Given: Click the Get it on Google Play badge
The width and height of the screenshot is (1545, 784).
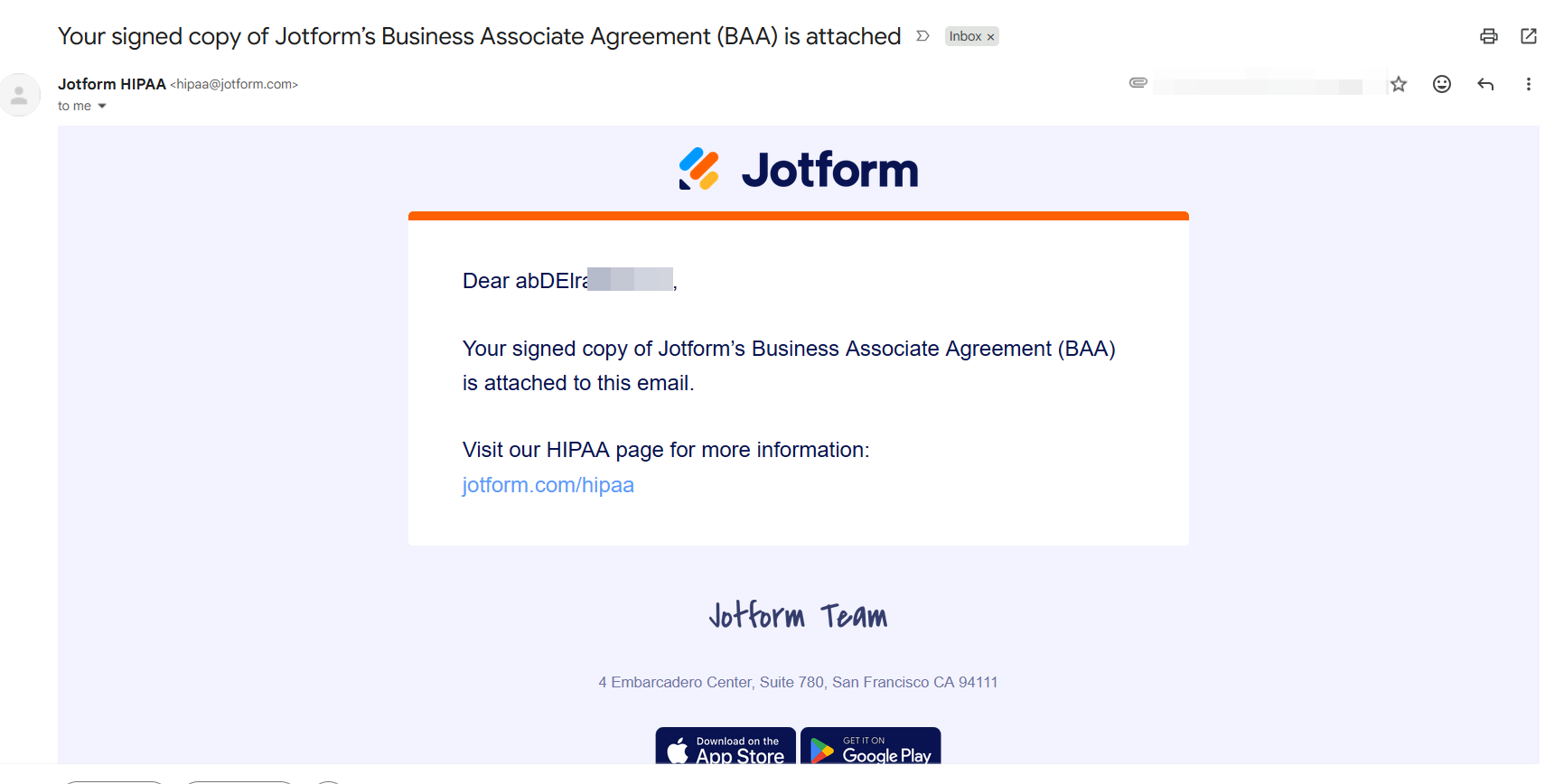Looking at the screenshot, I should [870, 747].
